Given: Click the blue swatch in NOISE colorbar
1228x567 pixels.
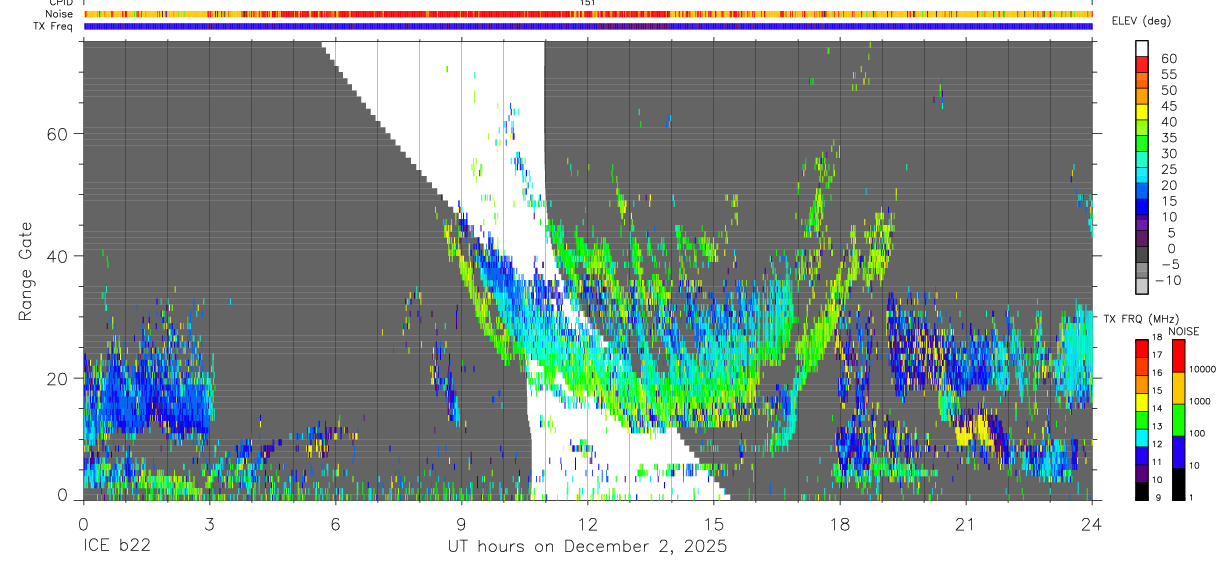Looking at the screenshot, I should point(1178,450).
